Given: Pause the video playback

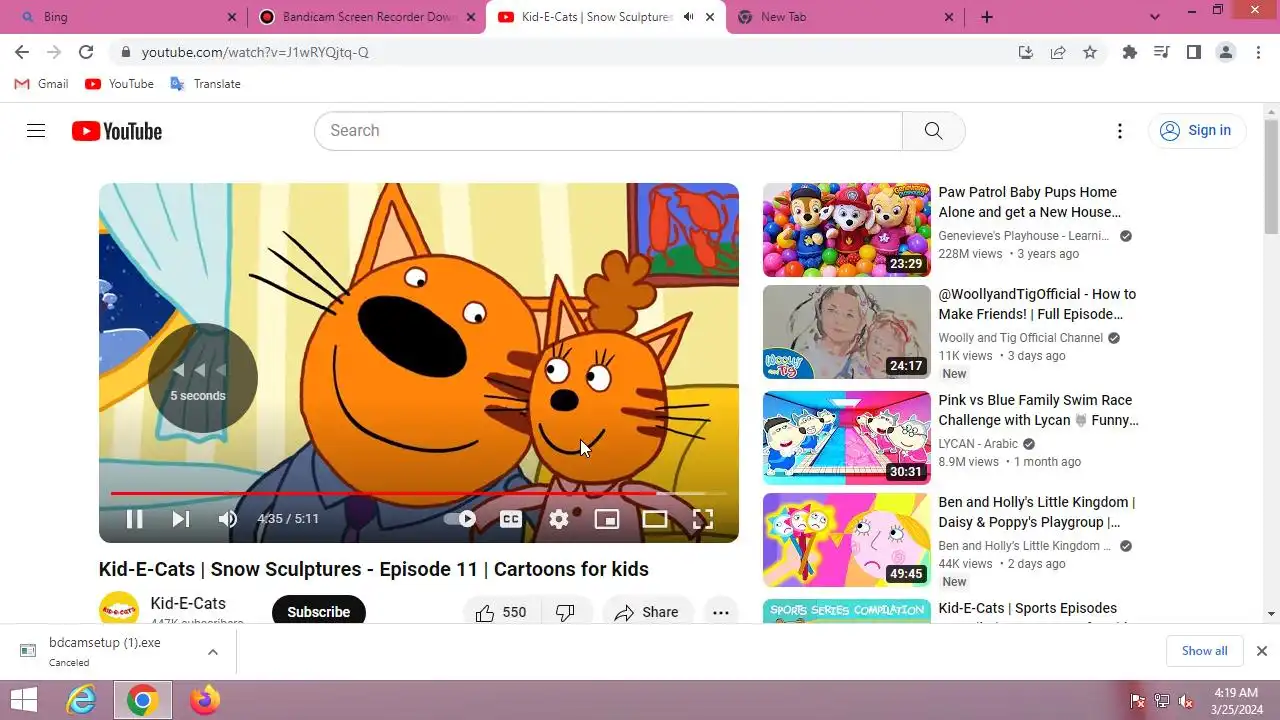Looking at the screenshot, I should pos(134,519).
